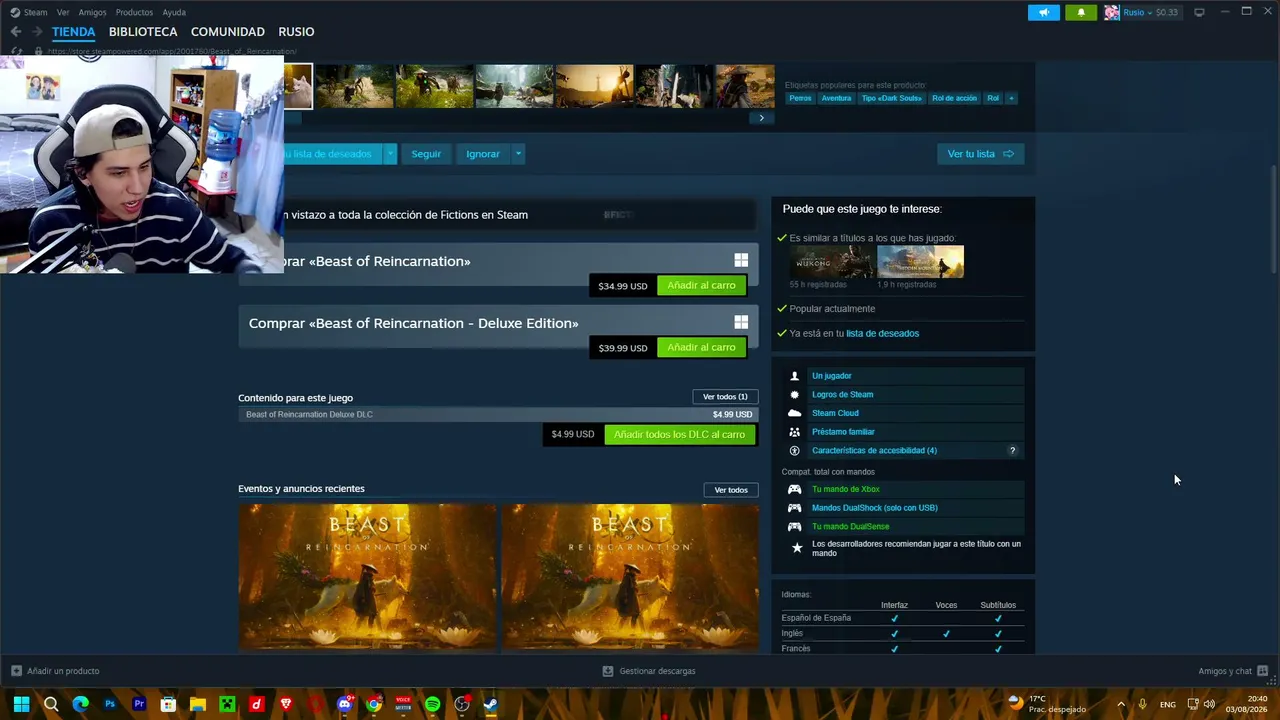
Task: Click the DualShock controller icon
Action: point(795,508)
